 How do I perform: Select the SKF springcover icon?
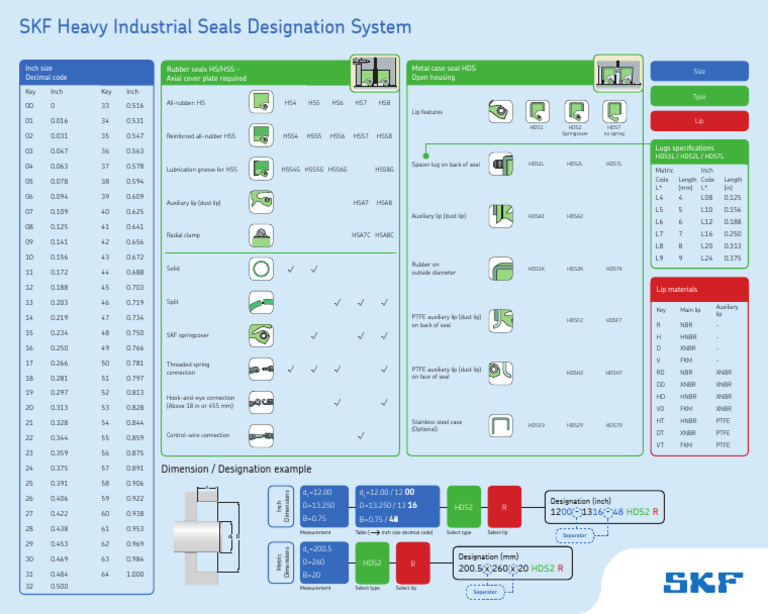(261, 335)
